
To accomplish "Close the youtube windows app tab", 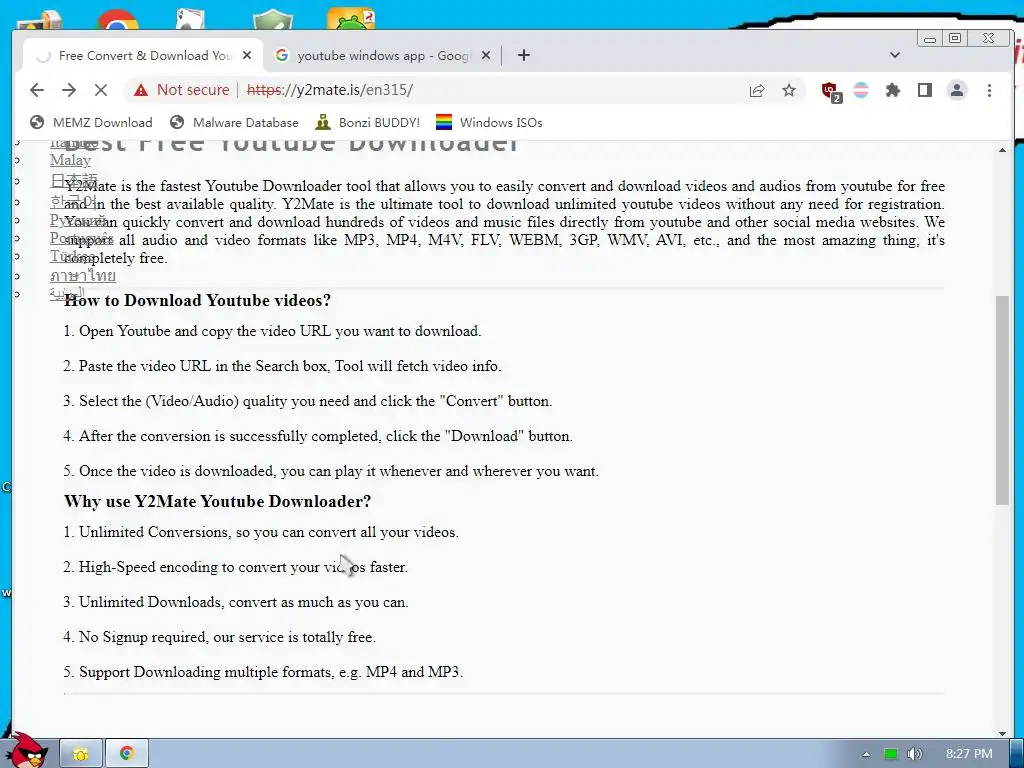I will 485,56.
